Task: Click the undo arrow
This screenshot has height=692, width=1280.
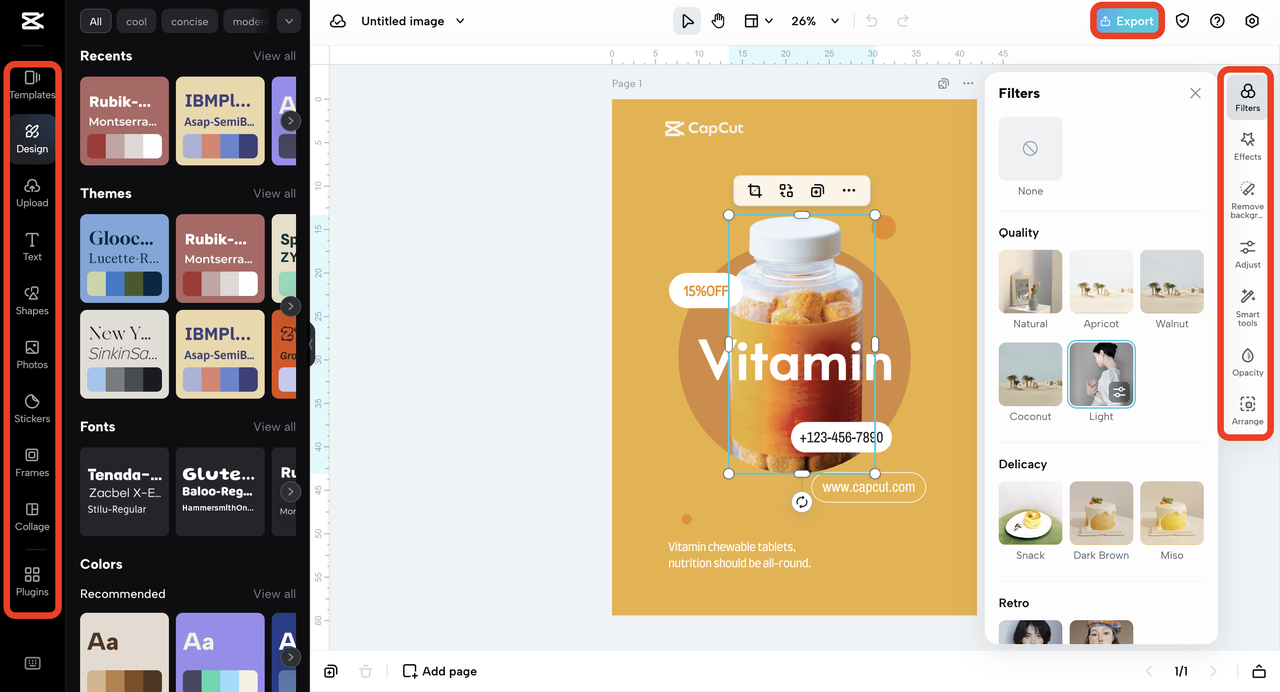Action: (x=871, y=21)
